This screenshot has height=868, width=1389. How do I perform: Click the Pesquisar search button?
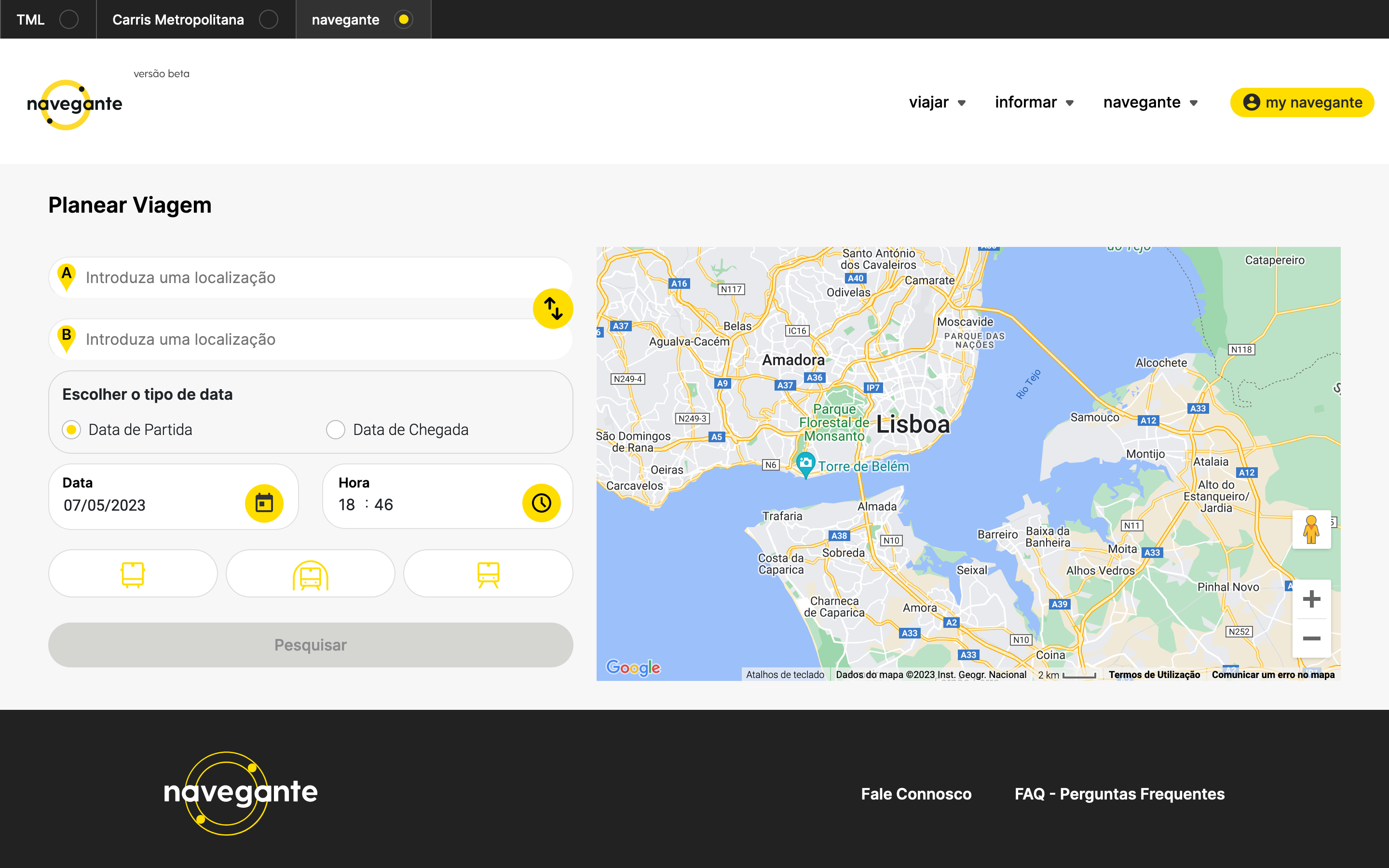pyautogui.click(x=311, y=645)
